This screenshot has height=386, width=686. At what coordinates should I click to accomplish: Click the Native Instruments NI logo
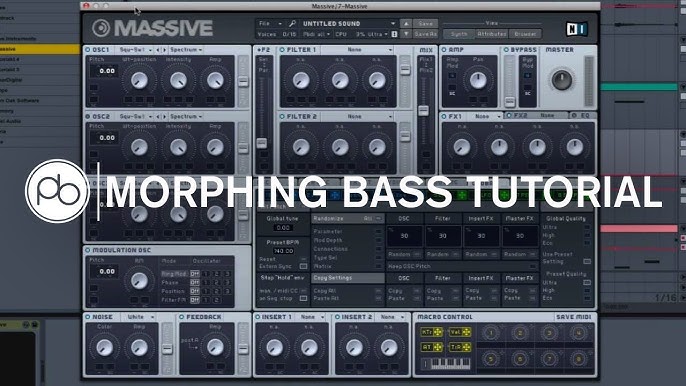576,29
